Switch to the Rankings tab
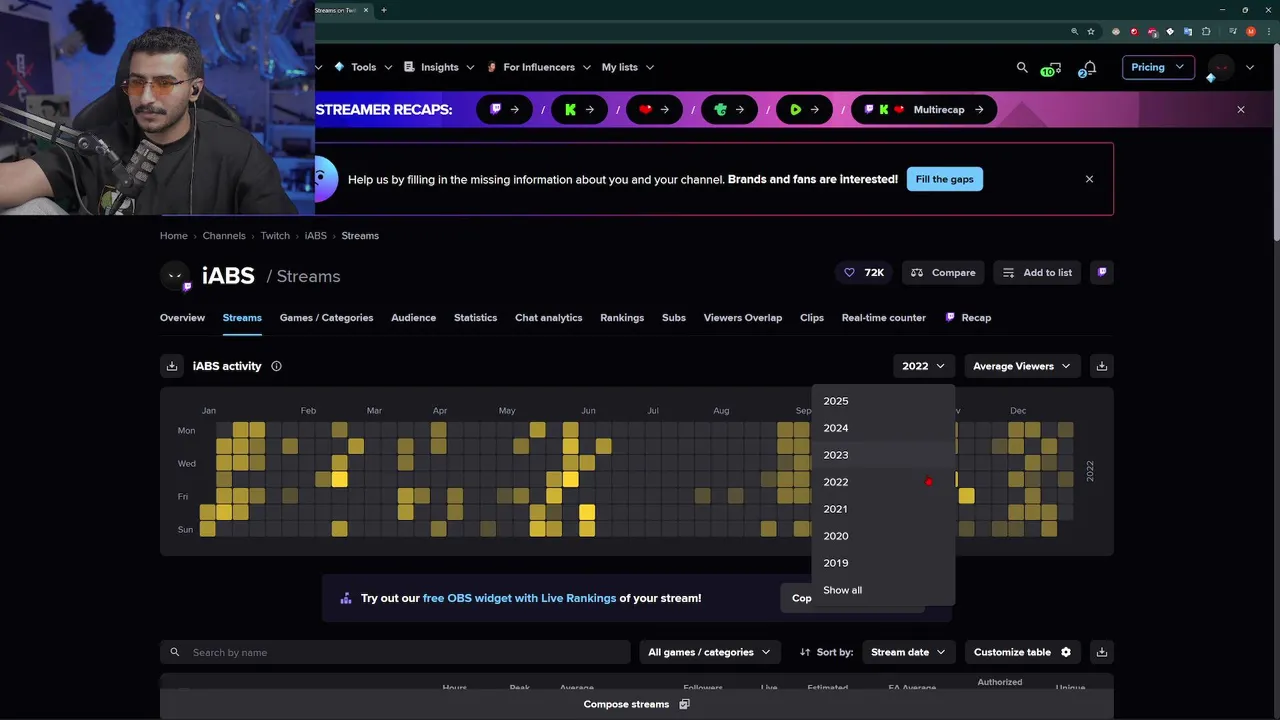 (622, 318)
